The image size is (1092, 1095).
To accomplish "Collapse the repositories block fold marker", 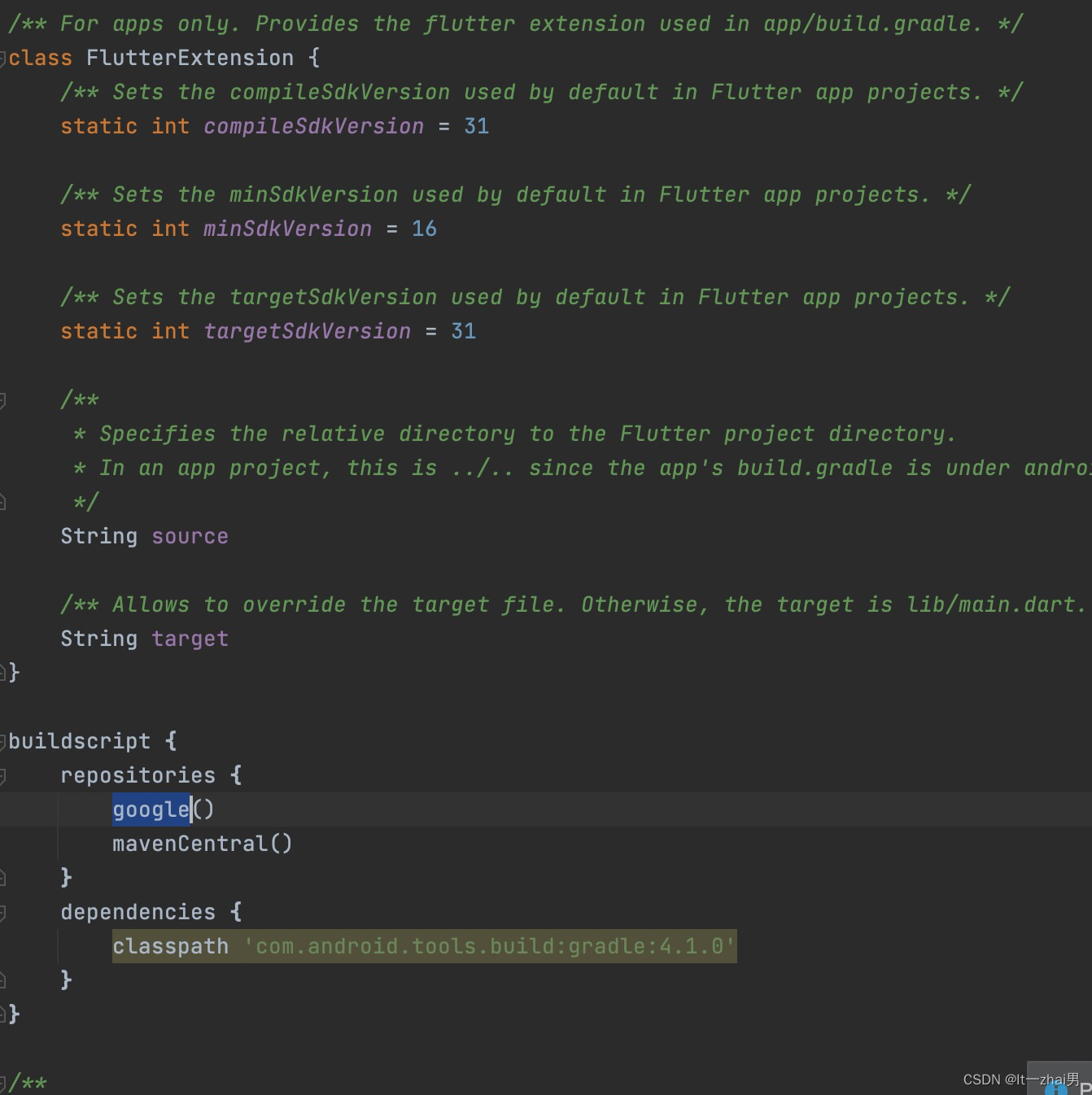I will (x=2, y=776).
